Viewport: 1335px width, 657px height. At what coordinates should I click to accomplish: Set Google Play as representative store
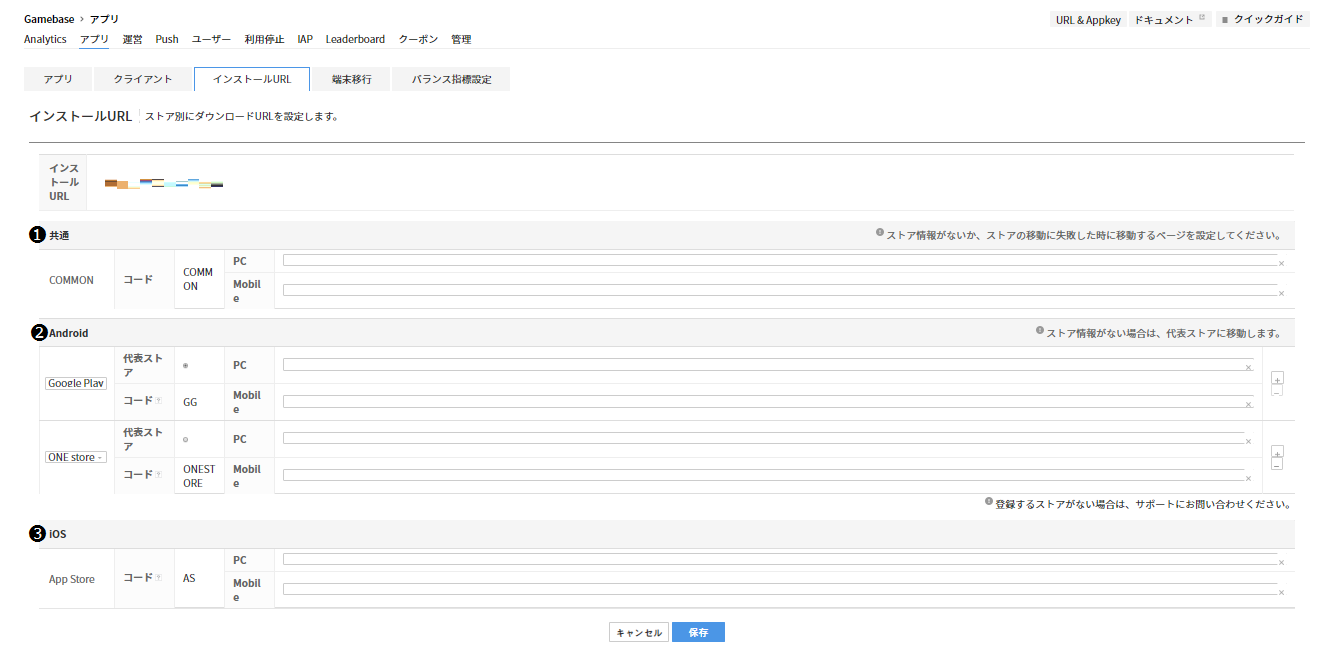[x=186, y=366]
